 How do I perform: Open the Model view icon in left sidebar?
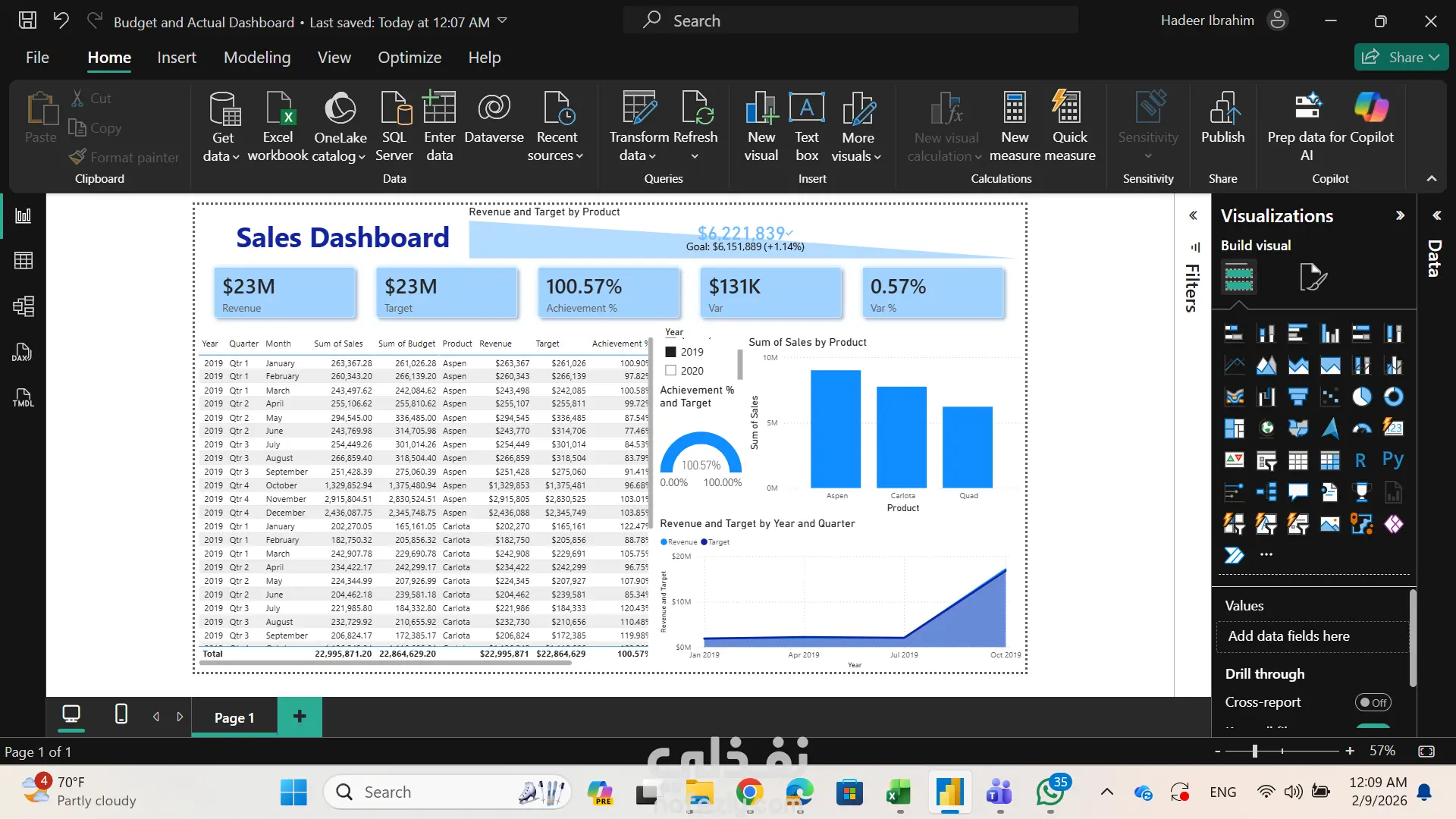coord(24,306)
